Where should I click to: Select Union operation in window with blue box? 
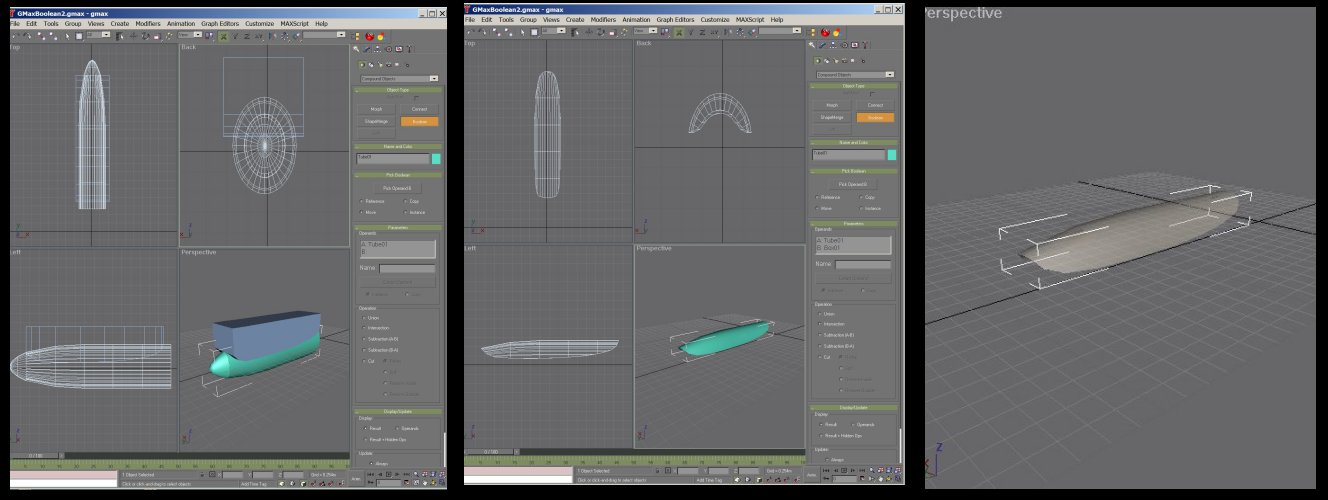click(364, 318)
